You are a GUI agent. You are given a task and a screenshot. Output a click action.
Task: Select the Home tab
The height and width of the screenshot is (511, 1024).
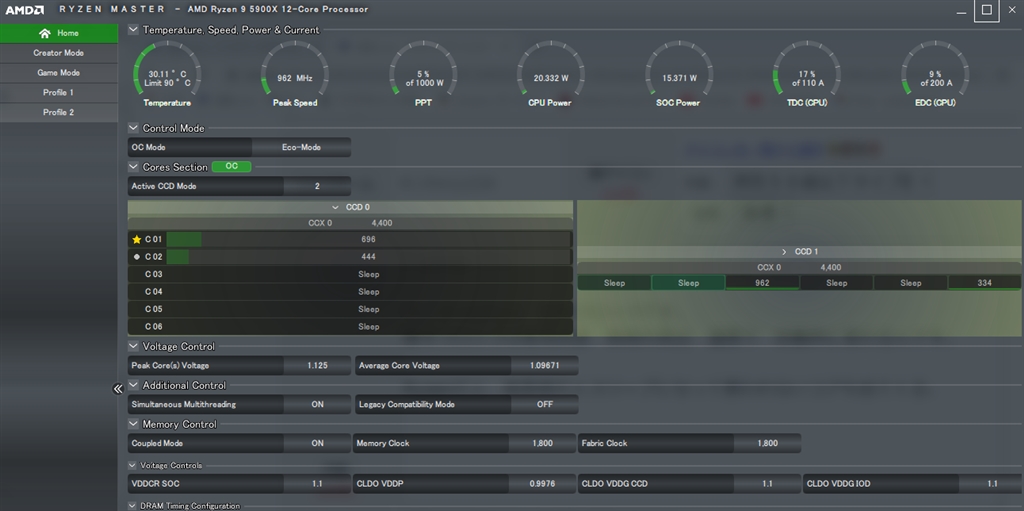[x=59, y=33]
